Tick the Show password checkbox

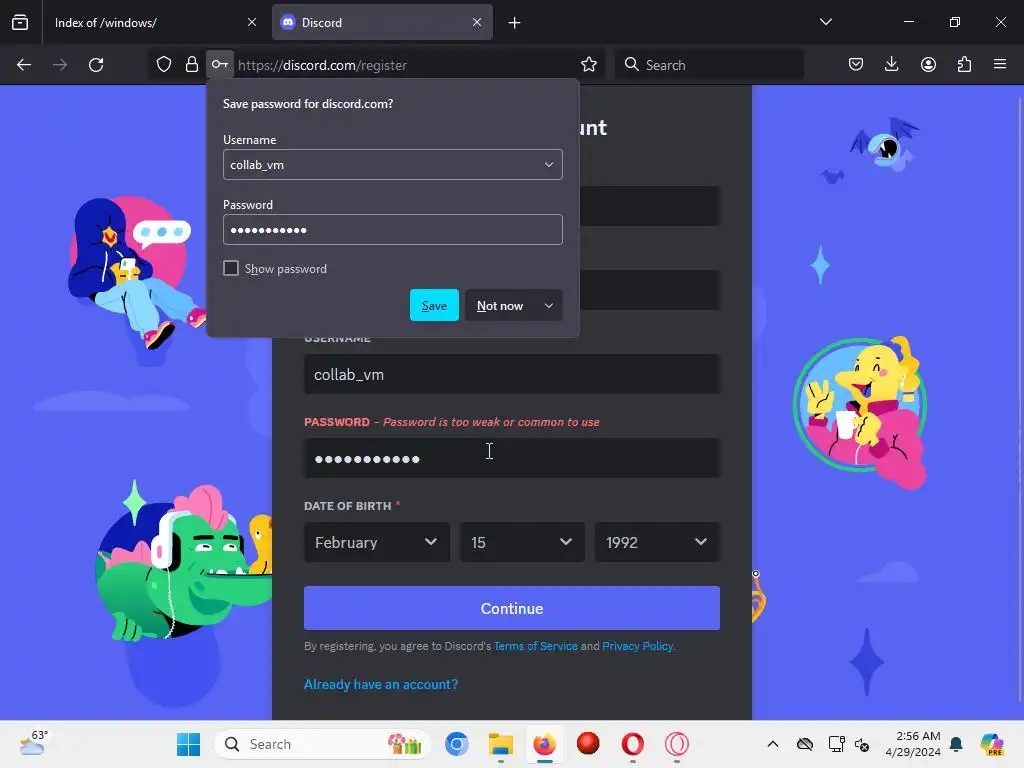(231, 268)
